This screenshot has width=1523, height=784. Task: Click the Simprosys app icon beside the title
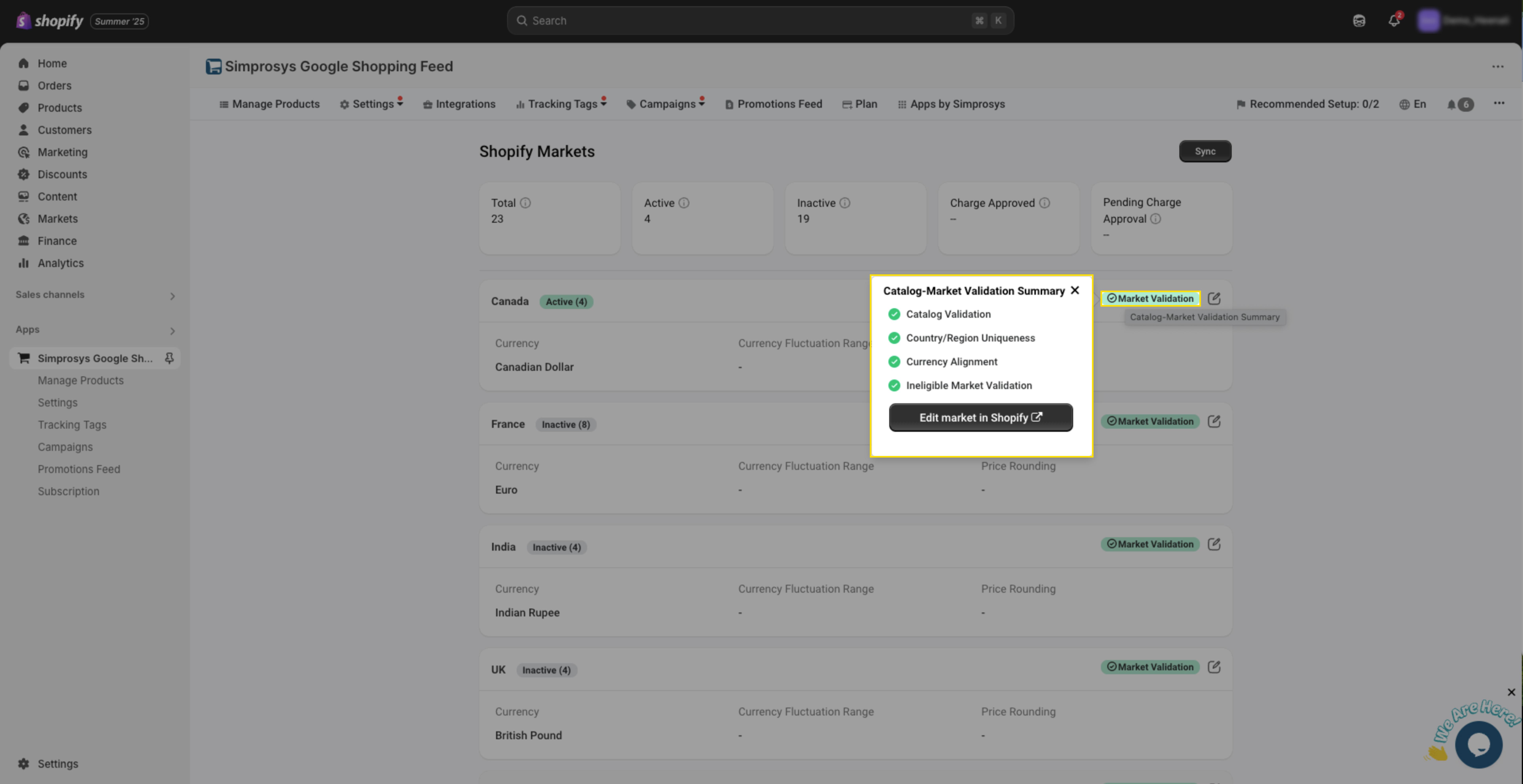213,67
